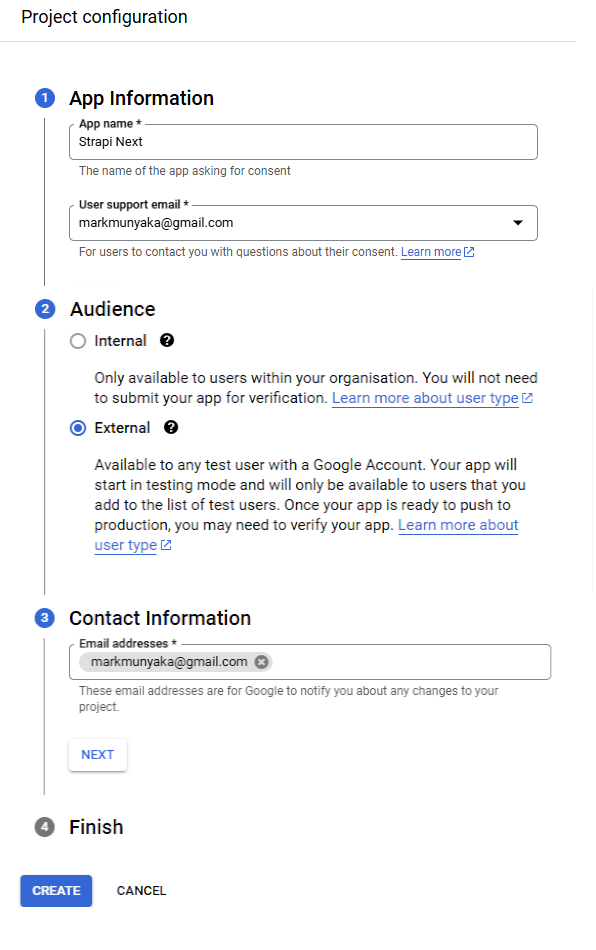Viewport: 596px width, 950px height.
Task: Remove the markmunyaka@gmail.com email chip
Action: (x=262, y=662)
